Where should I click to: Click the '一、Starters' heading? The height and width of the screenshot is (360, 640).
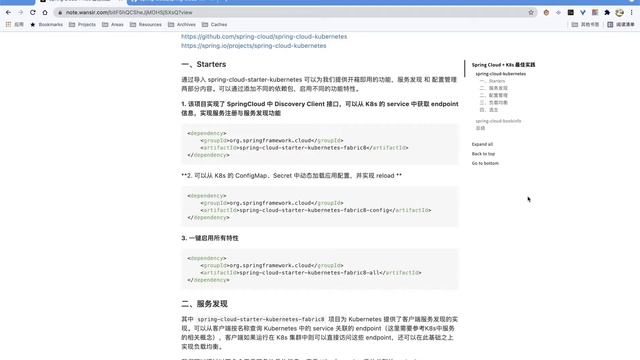click(203, 64)
